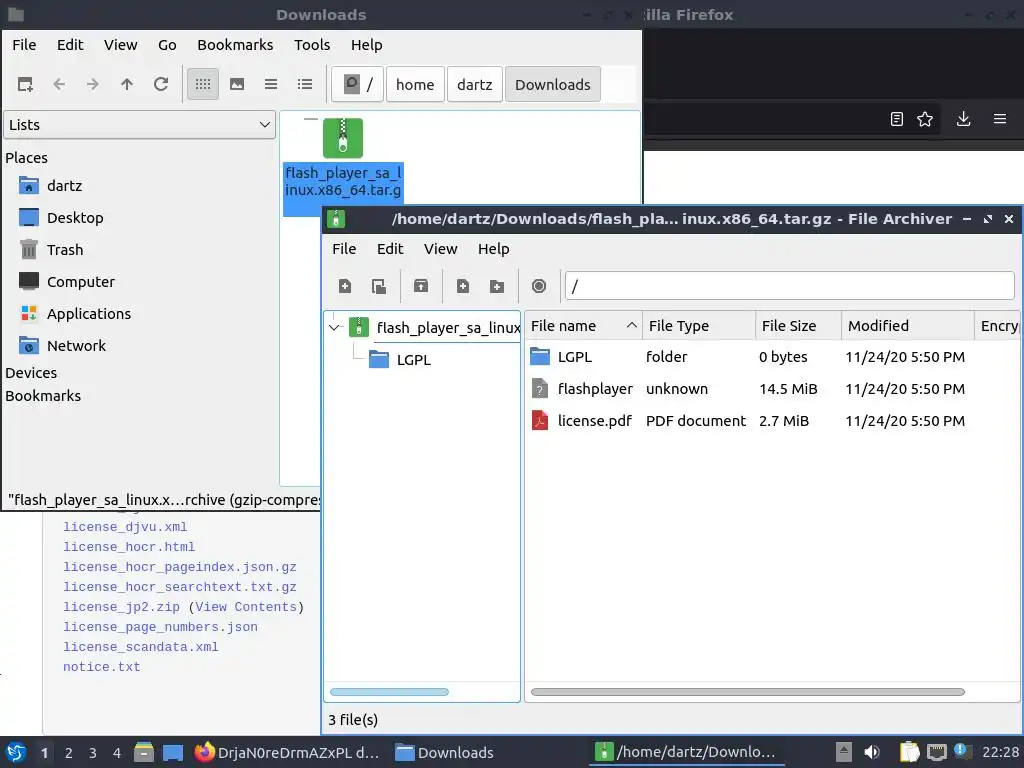The image size is (1024, 768).
Task: Open the Go menu in the file manager
Action: (x=167, y=45)
